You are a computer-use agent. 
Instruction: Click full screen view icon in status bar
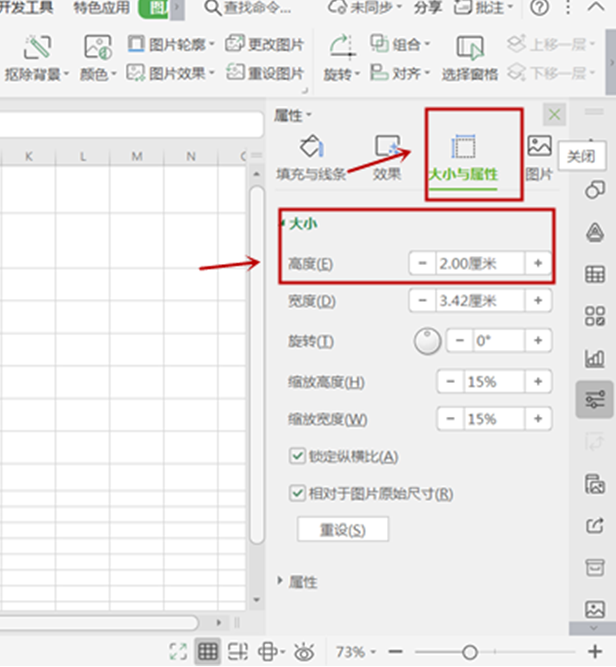coord(178,651)
